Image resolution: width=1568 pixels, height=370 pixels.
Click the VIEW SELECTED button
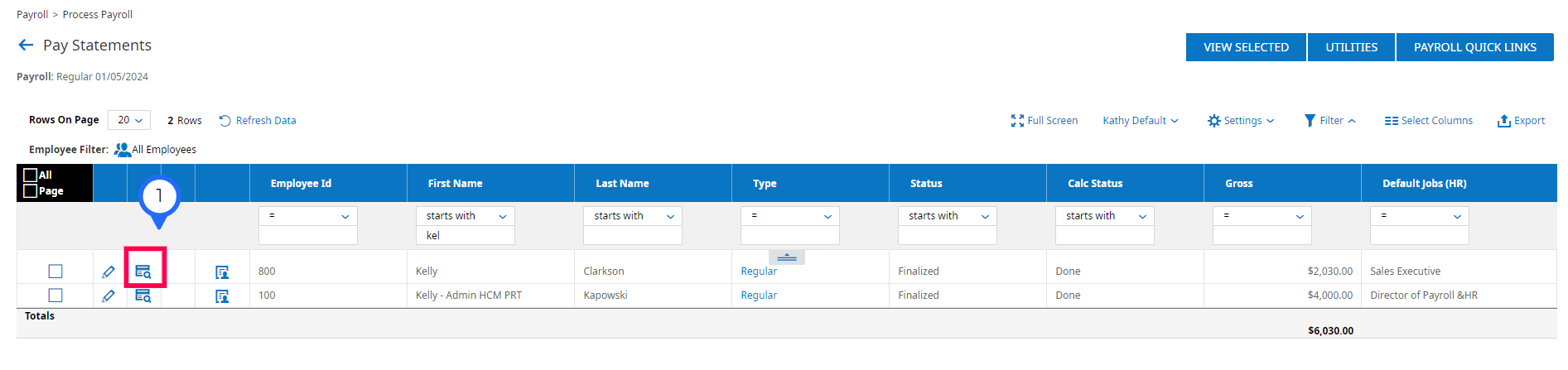pyautogui.click(x=1246, y=47)
